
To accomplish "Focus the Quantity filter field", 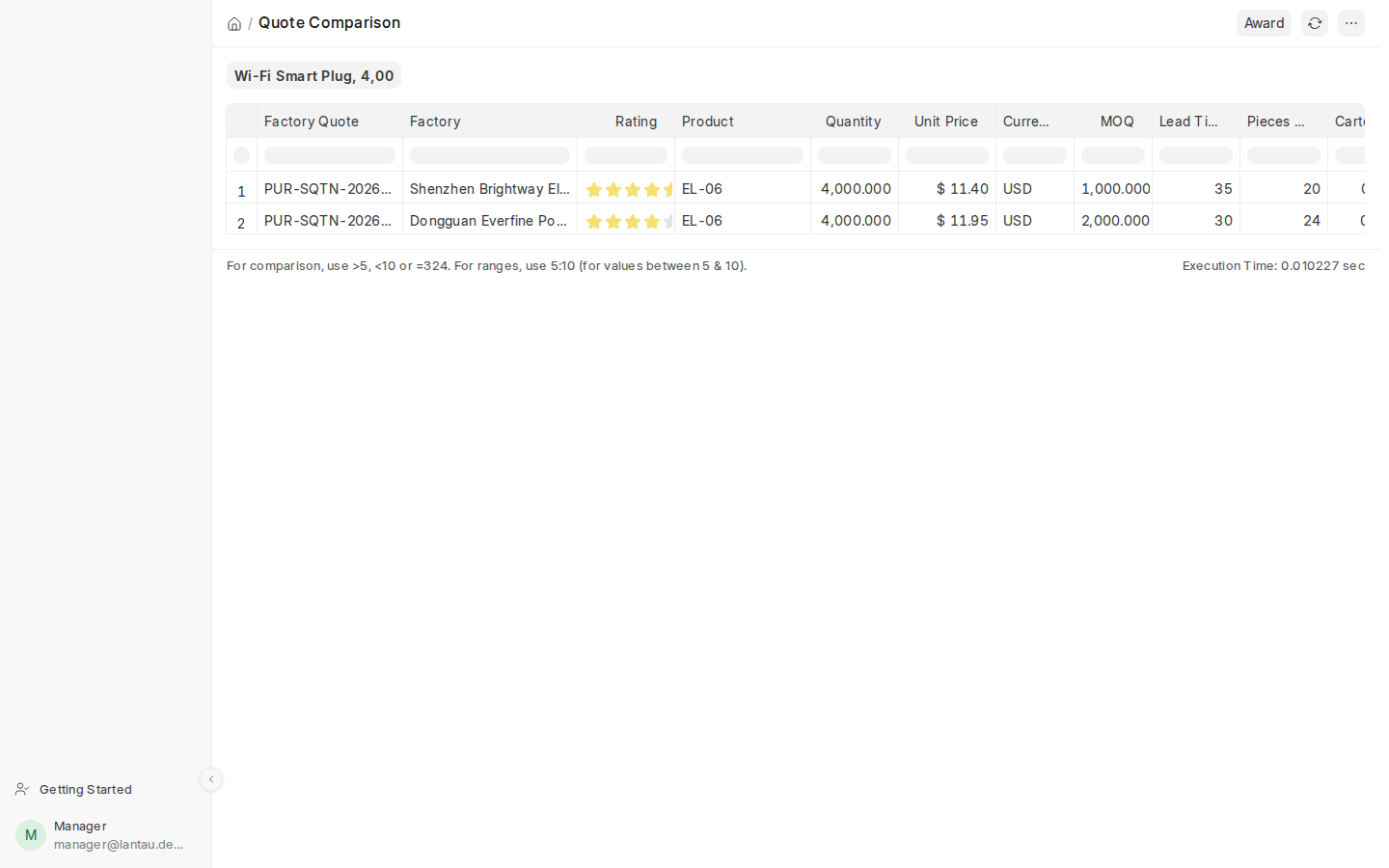I will click(x=855, y=155).
